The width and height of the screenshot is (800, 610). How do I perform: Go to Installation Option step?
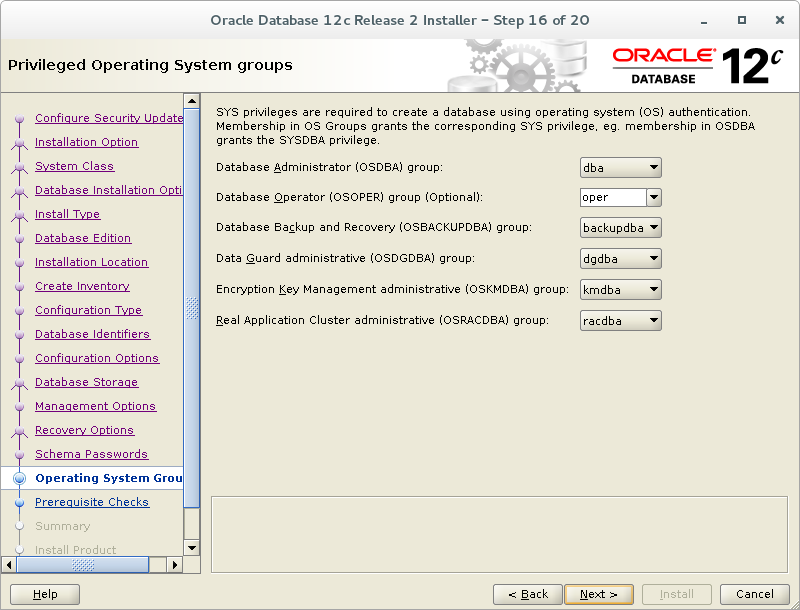(86, 142)
